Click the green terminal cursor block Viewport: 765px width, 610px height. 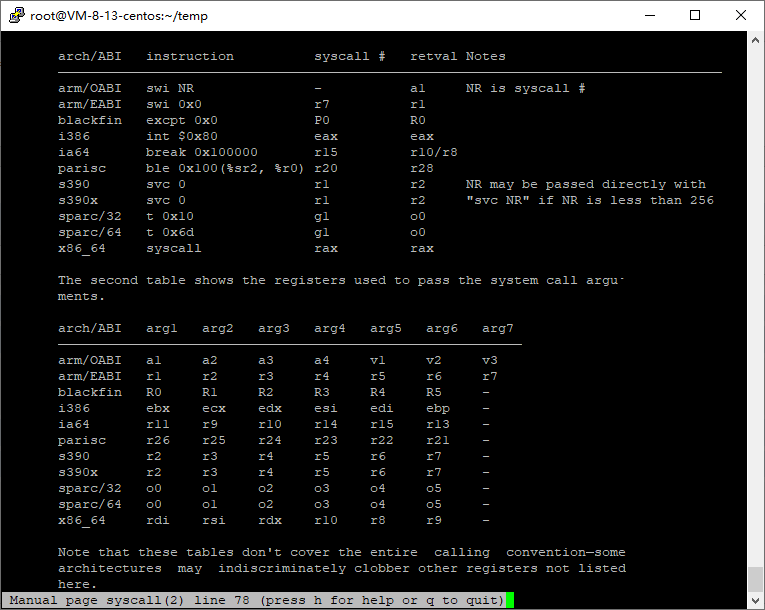510,600
